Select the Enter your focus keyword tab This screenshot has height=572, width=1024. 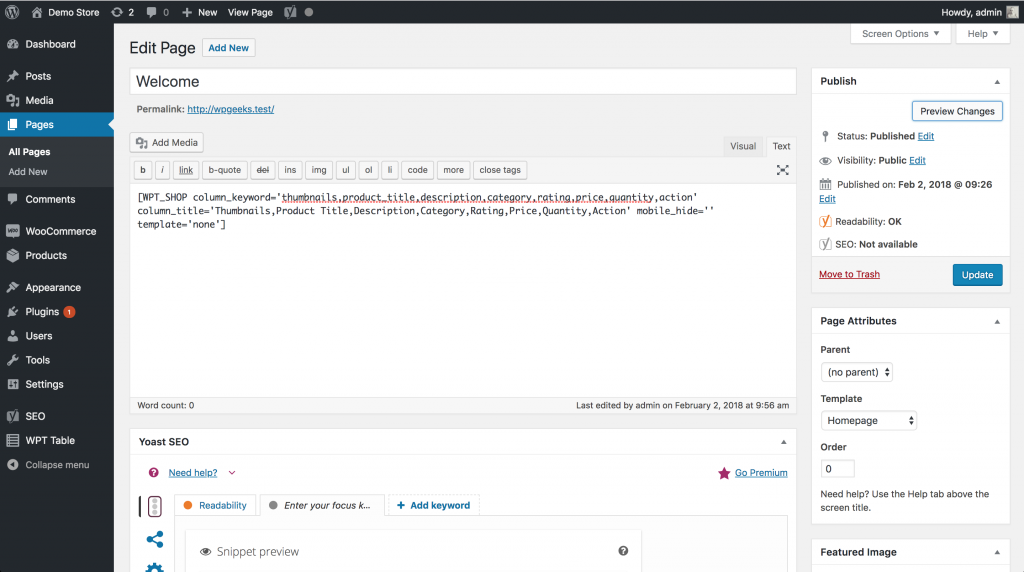pos(322,505)
